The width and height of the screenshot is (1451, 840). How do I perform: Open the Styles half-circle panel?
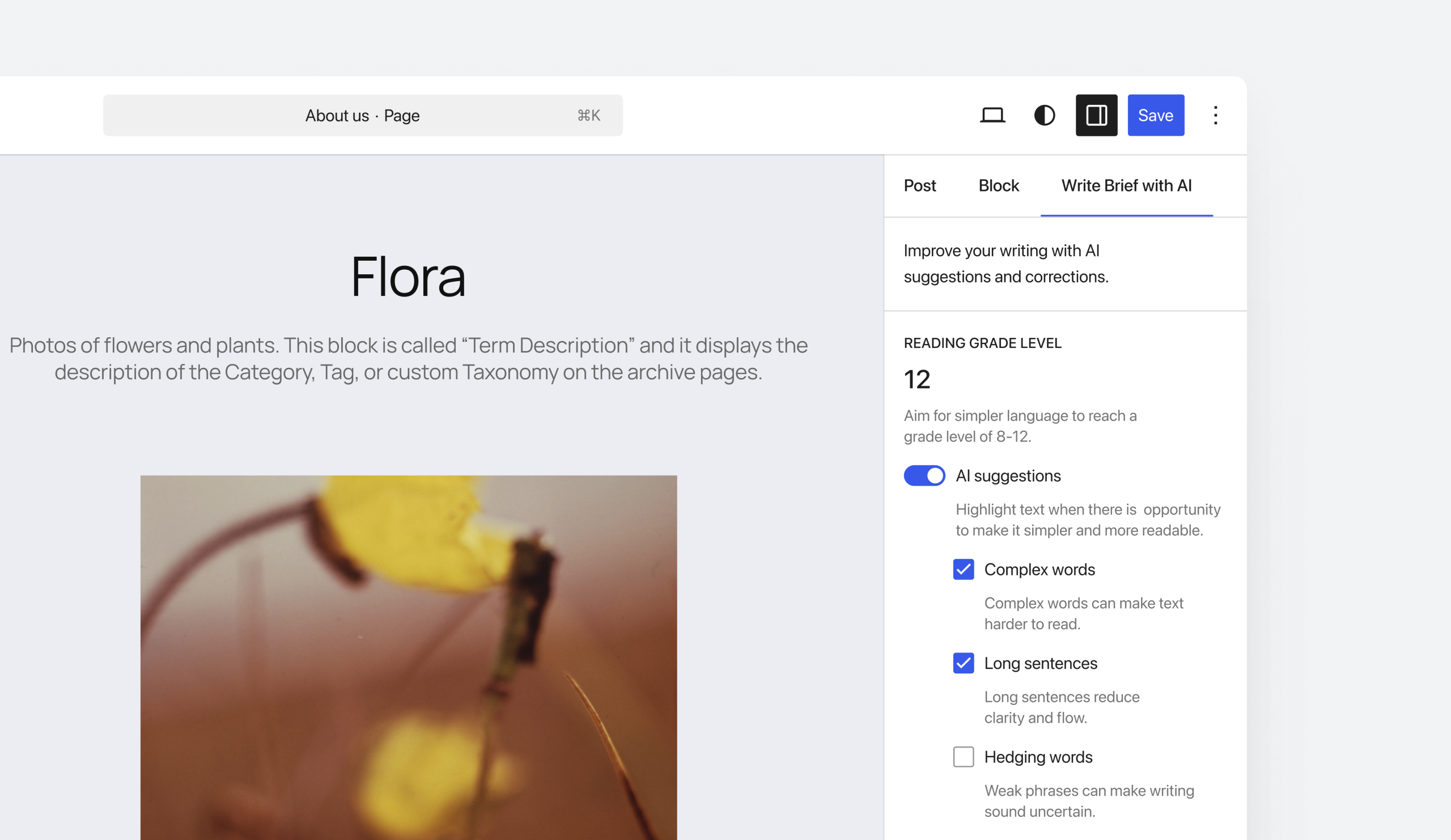tap(1044, 115)
